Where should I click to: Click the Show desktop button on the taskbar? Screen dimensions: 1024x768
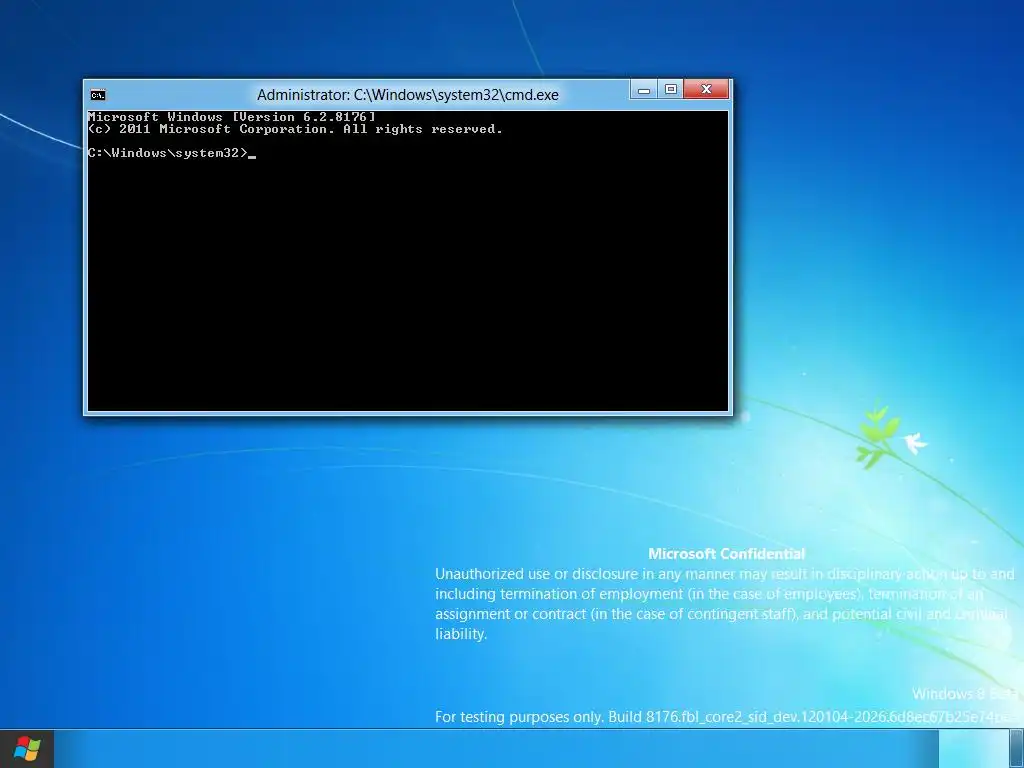(x=1016, y=748)
